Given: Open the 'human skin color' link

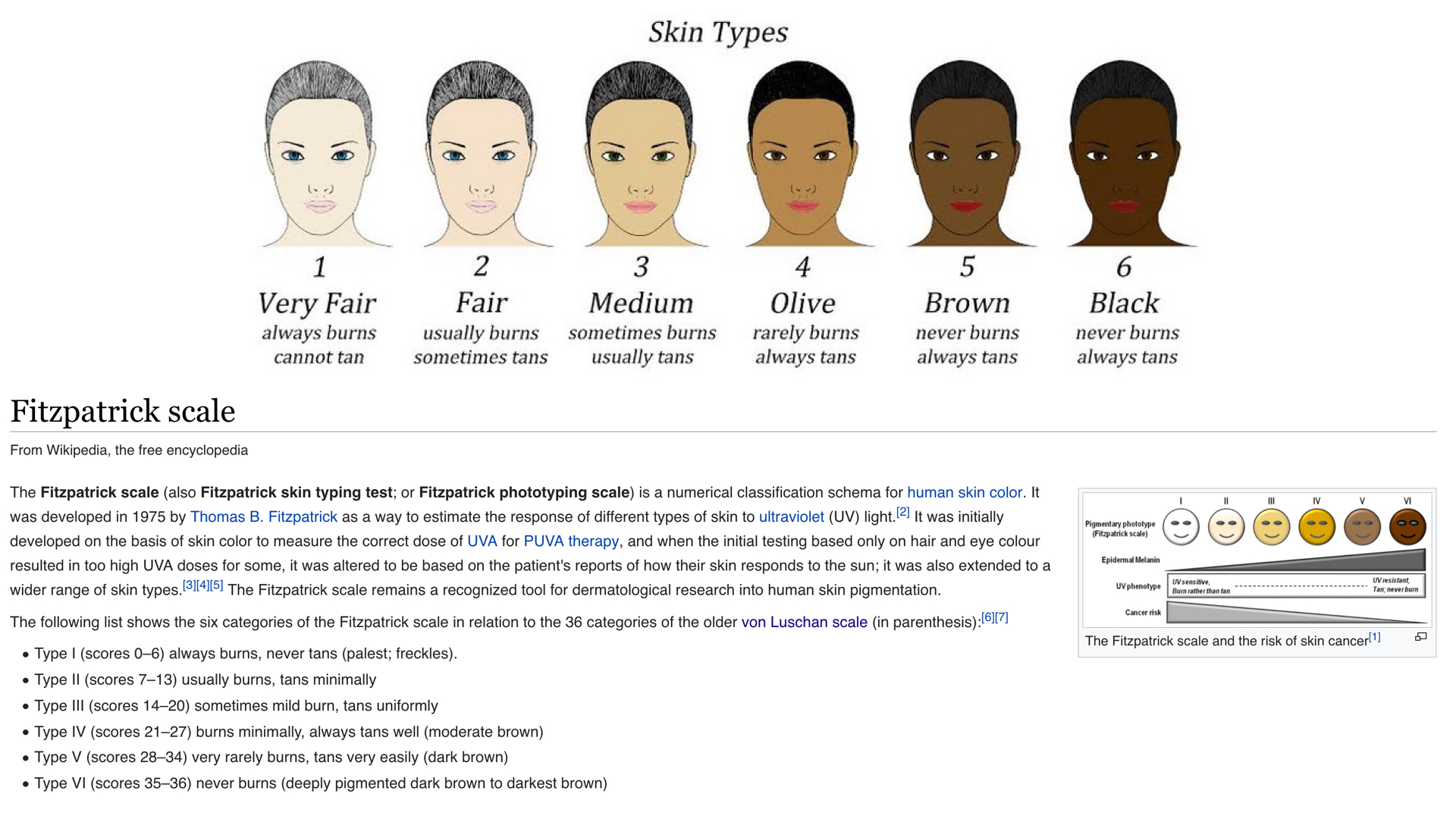Looking at the screenshot, I should tap(965, 492).
